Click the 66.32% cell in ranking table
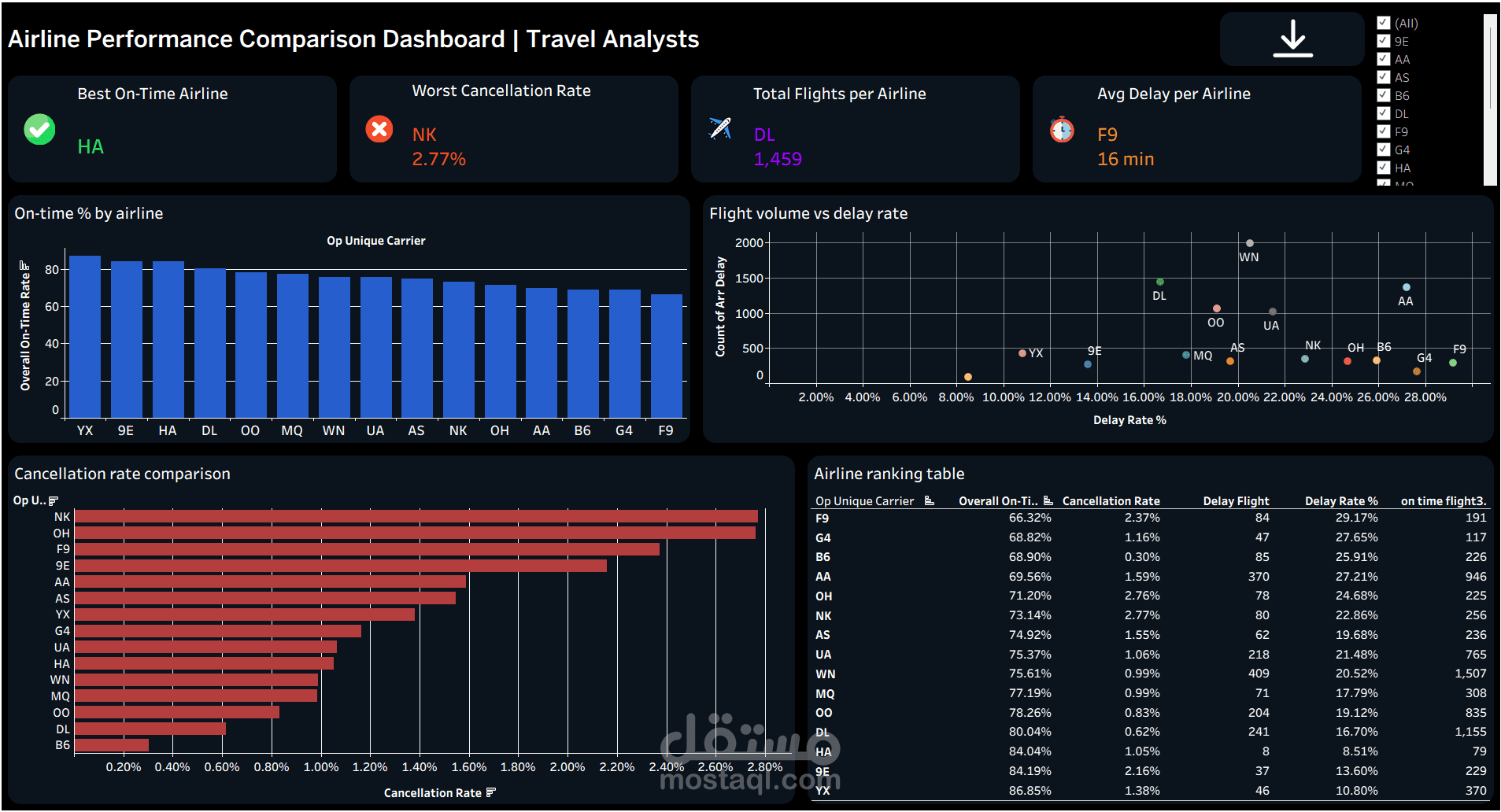 click(x=1030, y=518)
